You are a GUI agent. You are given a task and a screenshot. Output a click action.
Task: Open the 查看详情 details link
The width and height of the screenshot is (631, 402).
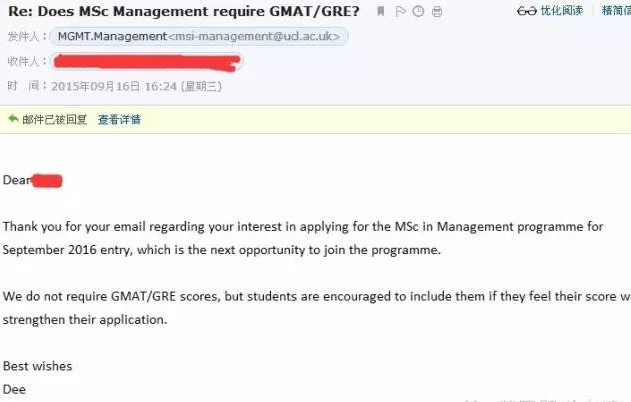(x=120, y=120)
